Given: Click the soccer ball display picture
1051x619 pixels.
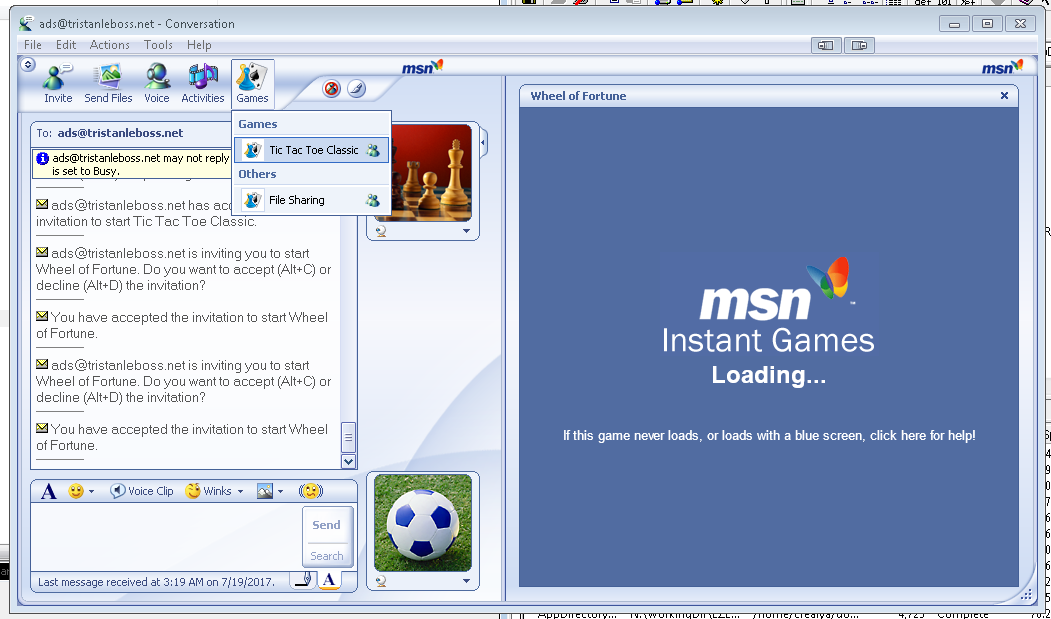Looking at the screenshot, I should (423, 523).
